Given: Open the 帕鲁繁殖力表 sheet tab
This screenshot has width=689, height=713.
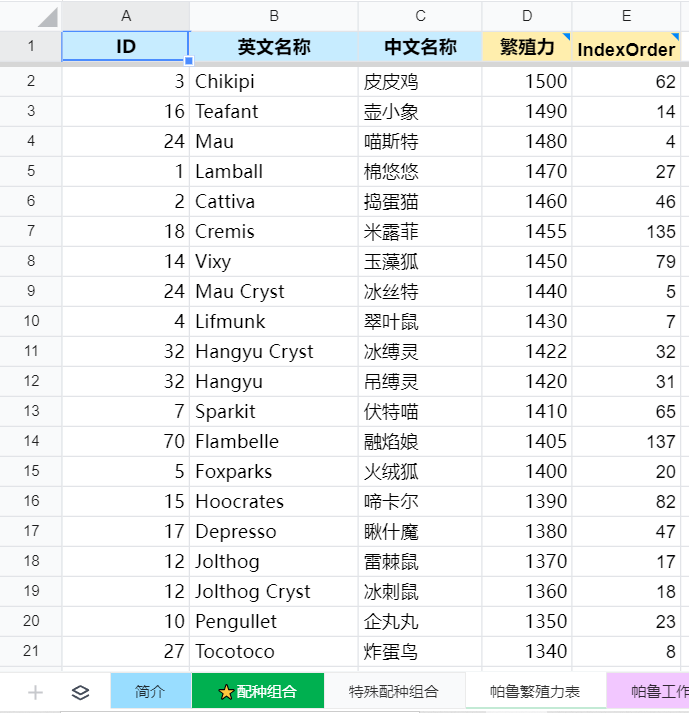Looking at the screenshot, I should tap(535, 691).
